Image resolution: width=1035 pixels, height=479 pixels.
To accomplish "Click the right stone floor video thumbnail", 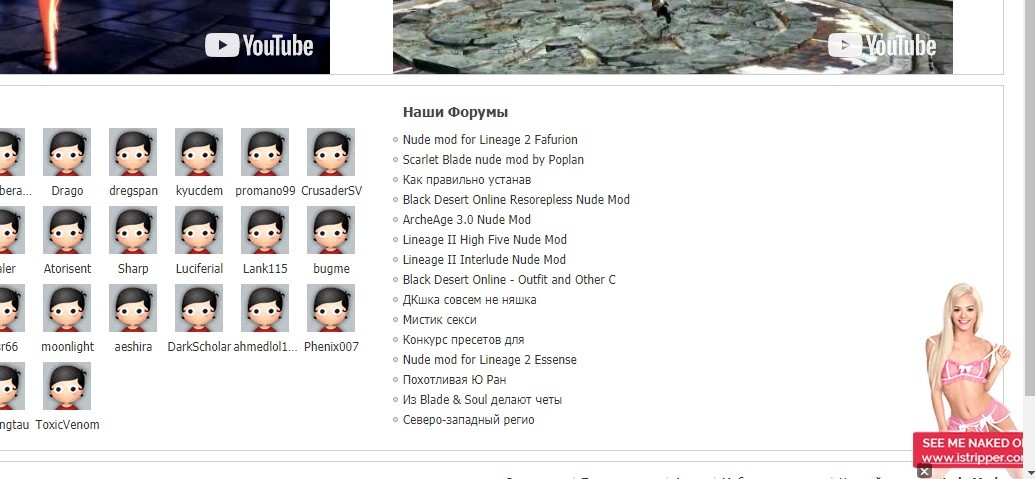I will 673,36.
